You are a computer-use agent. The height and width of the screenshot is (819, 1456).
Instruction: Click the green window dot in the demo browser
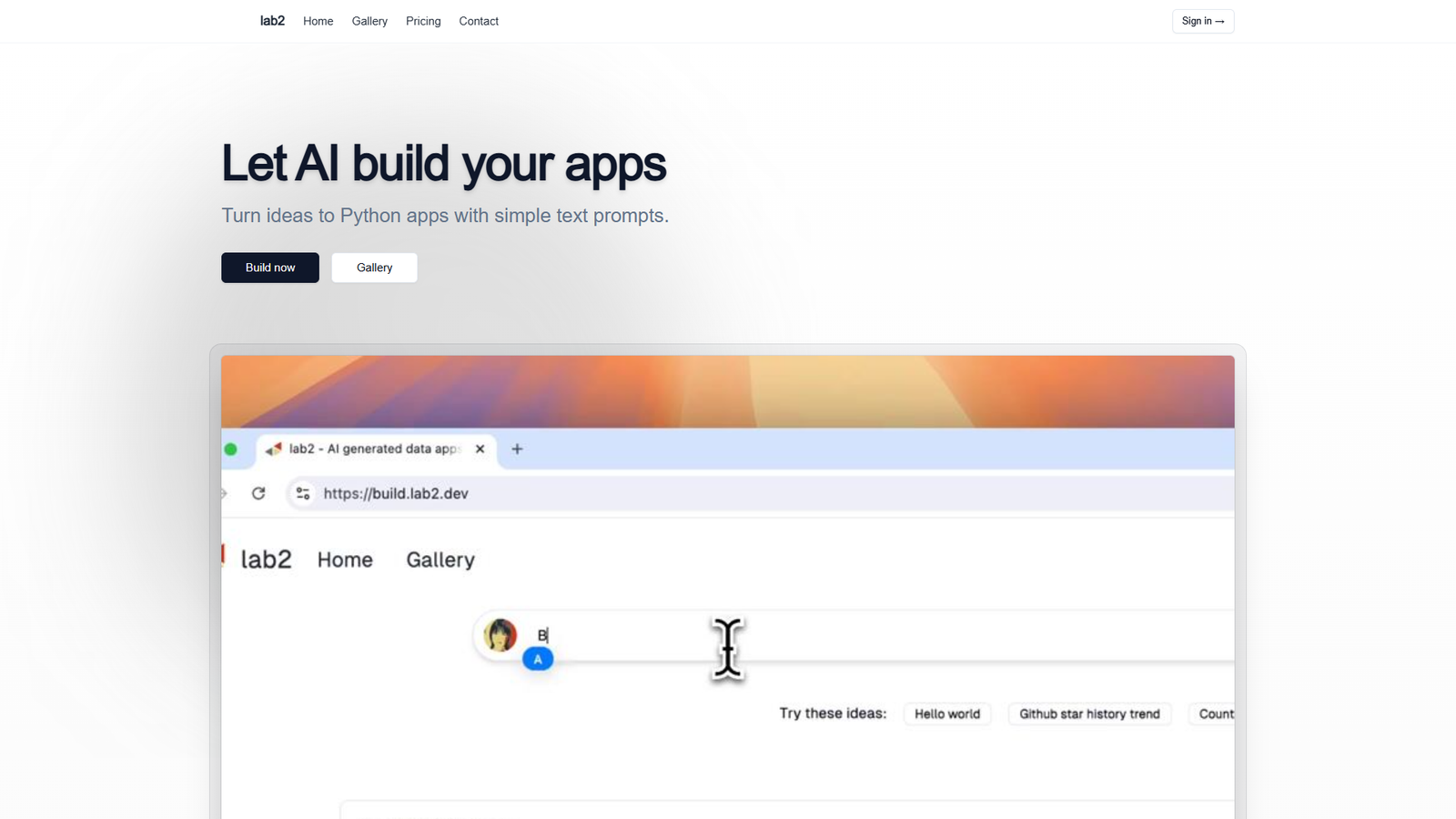(230, 449)
